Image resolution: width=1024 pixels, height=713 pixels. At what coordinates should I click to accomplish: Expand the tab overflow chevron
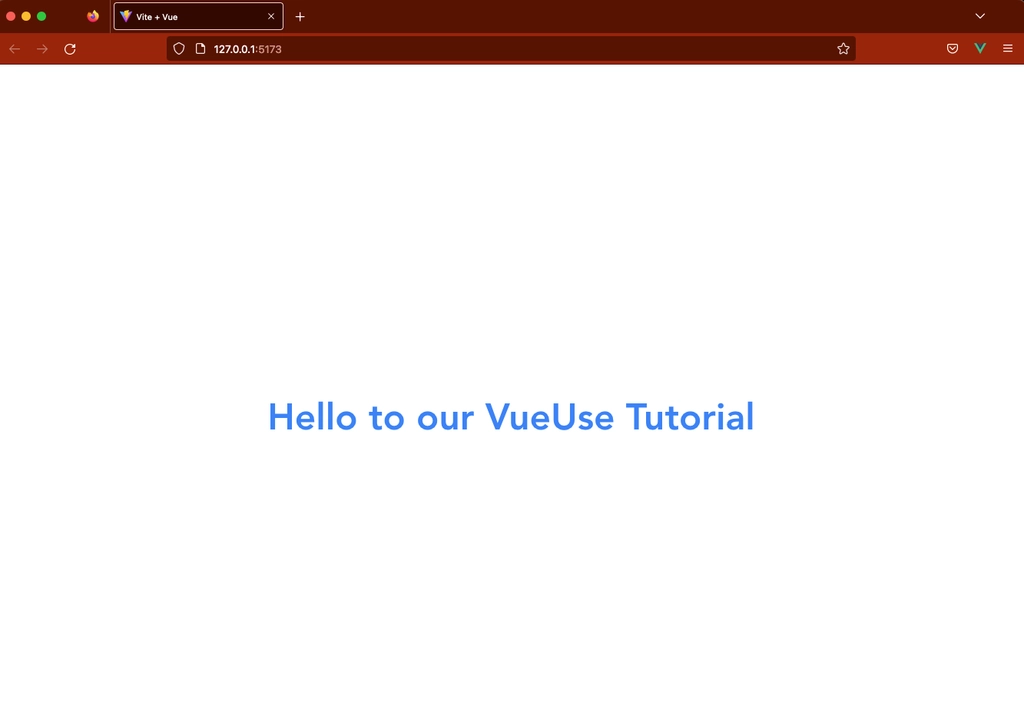(x=979, y=16)
